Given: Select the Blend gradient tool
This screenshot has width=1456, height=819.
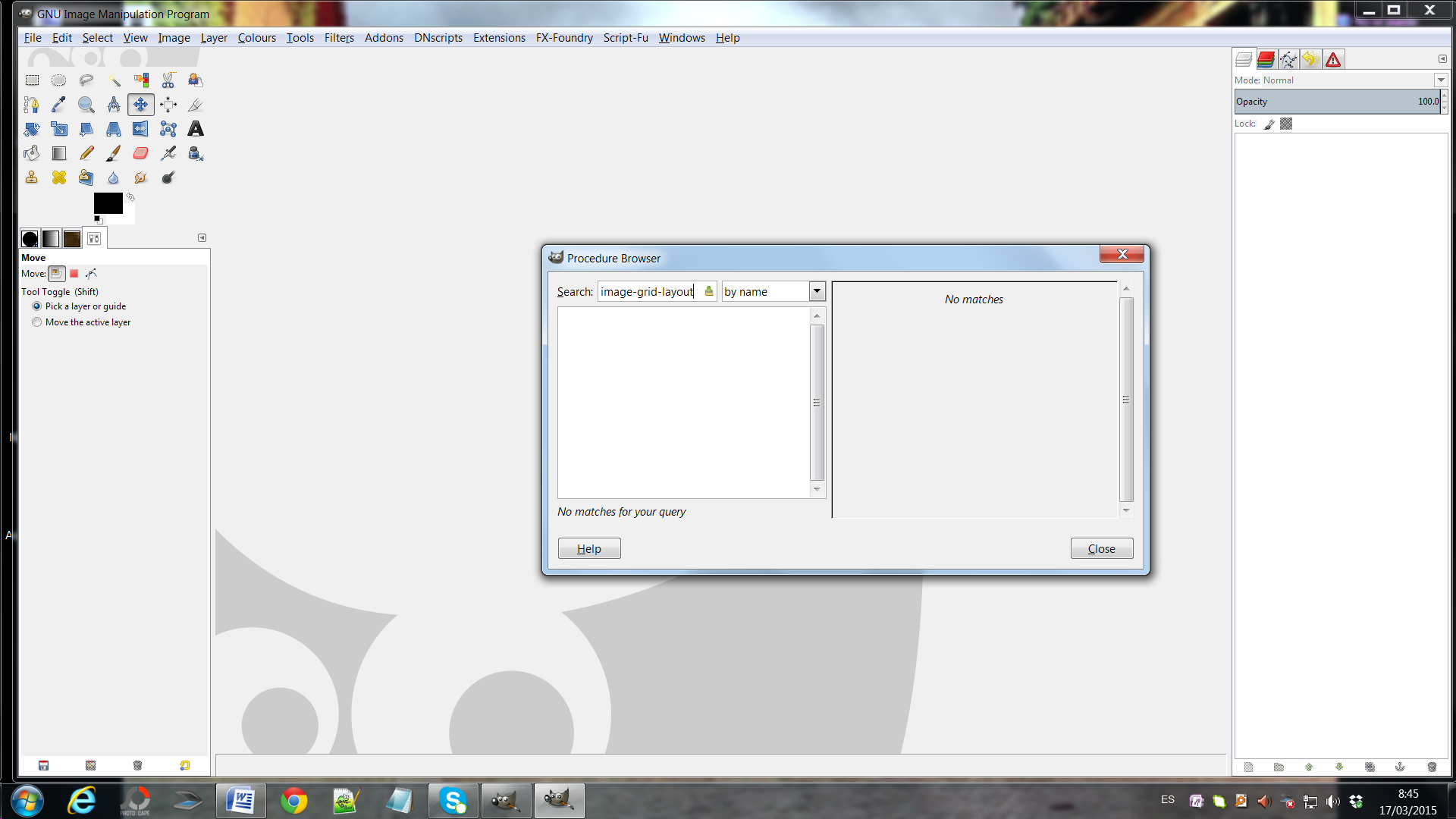Looking at the screenshot, I should 59,153.
